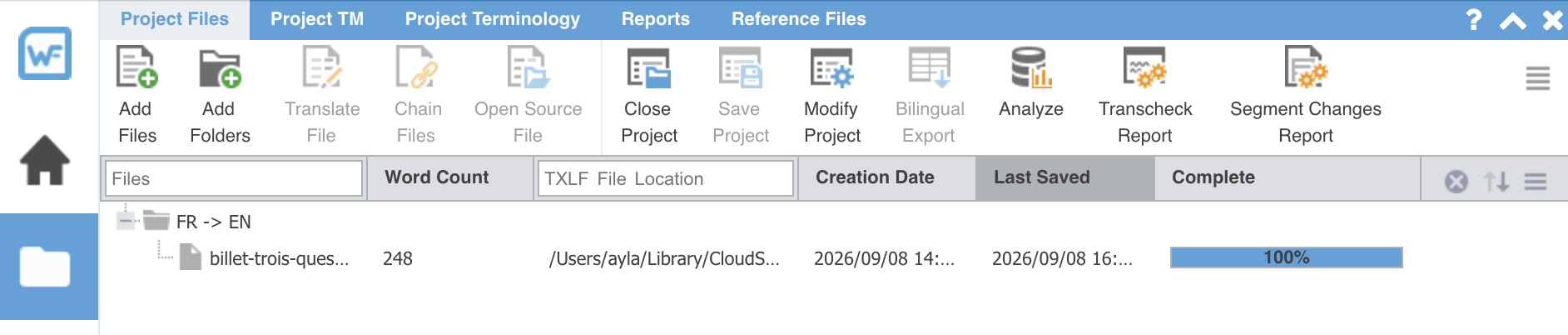This screenshot has width=1568, height=335.
Task: Sort by the Creation Date column header
Action: pyautogui.click(x=886, y=177)
